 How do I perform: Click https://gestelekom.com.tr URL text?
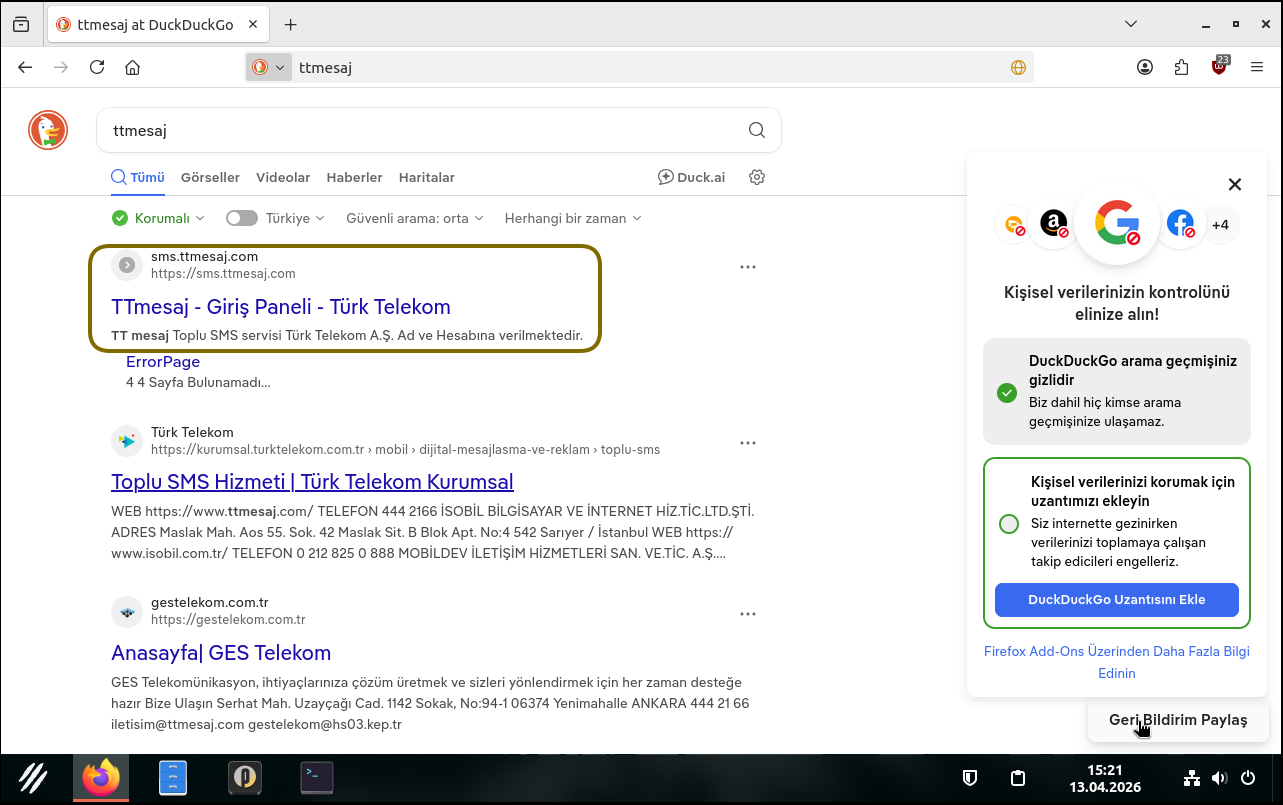pos(228,619)
